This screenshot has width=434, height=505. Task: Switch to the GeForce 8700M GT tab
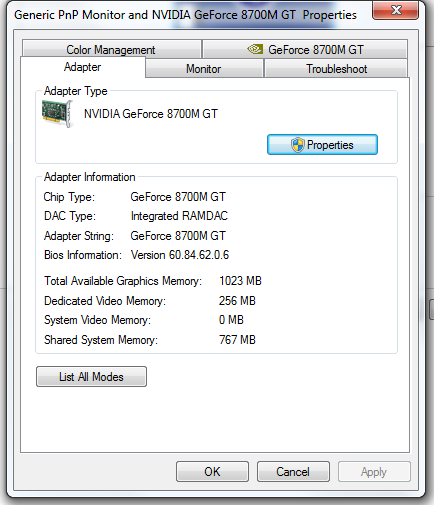coord(305,49)
